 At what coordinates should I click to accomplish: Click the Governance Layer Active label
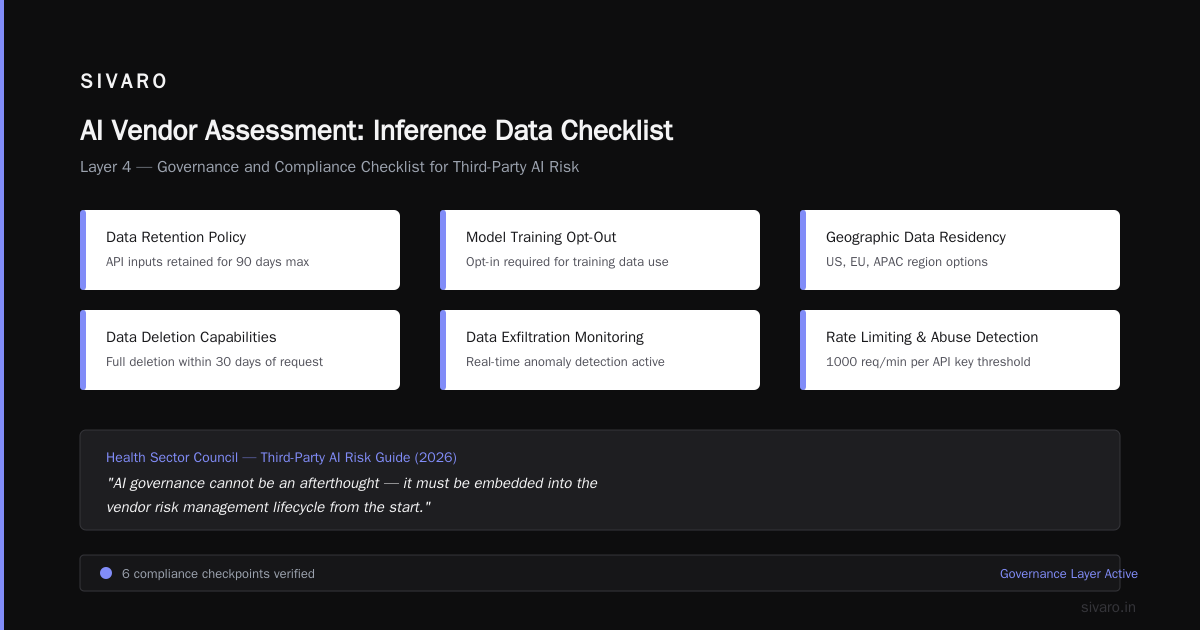click(1069, 574)
